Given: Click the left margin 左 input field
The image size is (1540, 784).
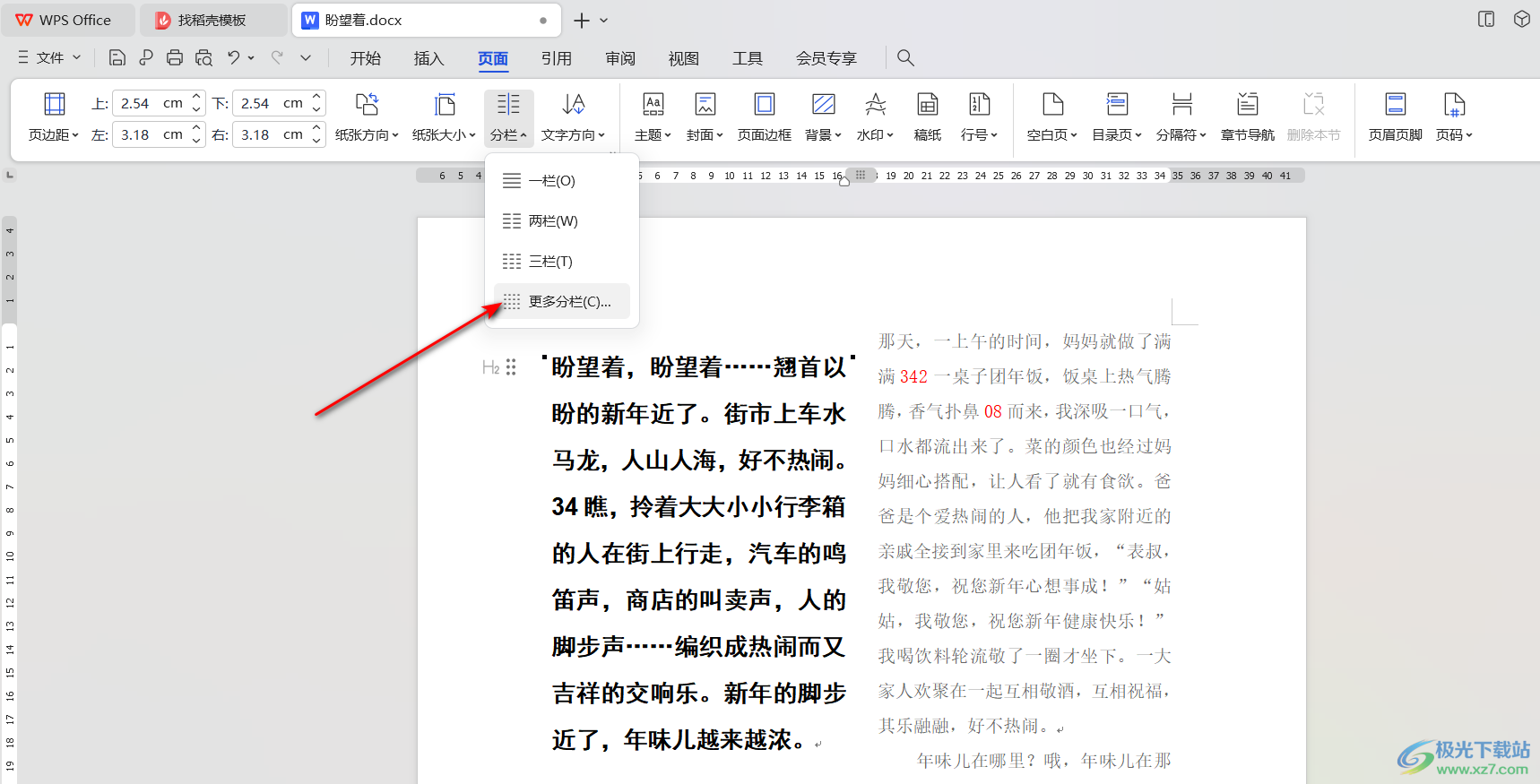Looking at the screenshot, I should point(151,134).
